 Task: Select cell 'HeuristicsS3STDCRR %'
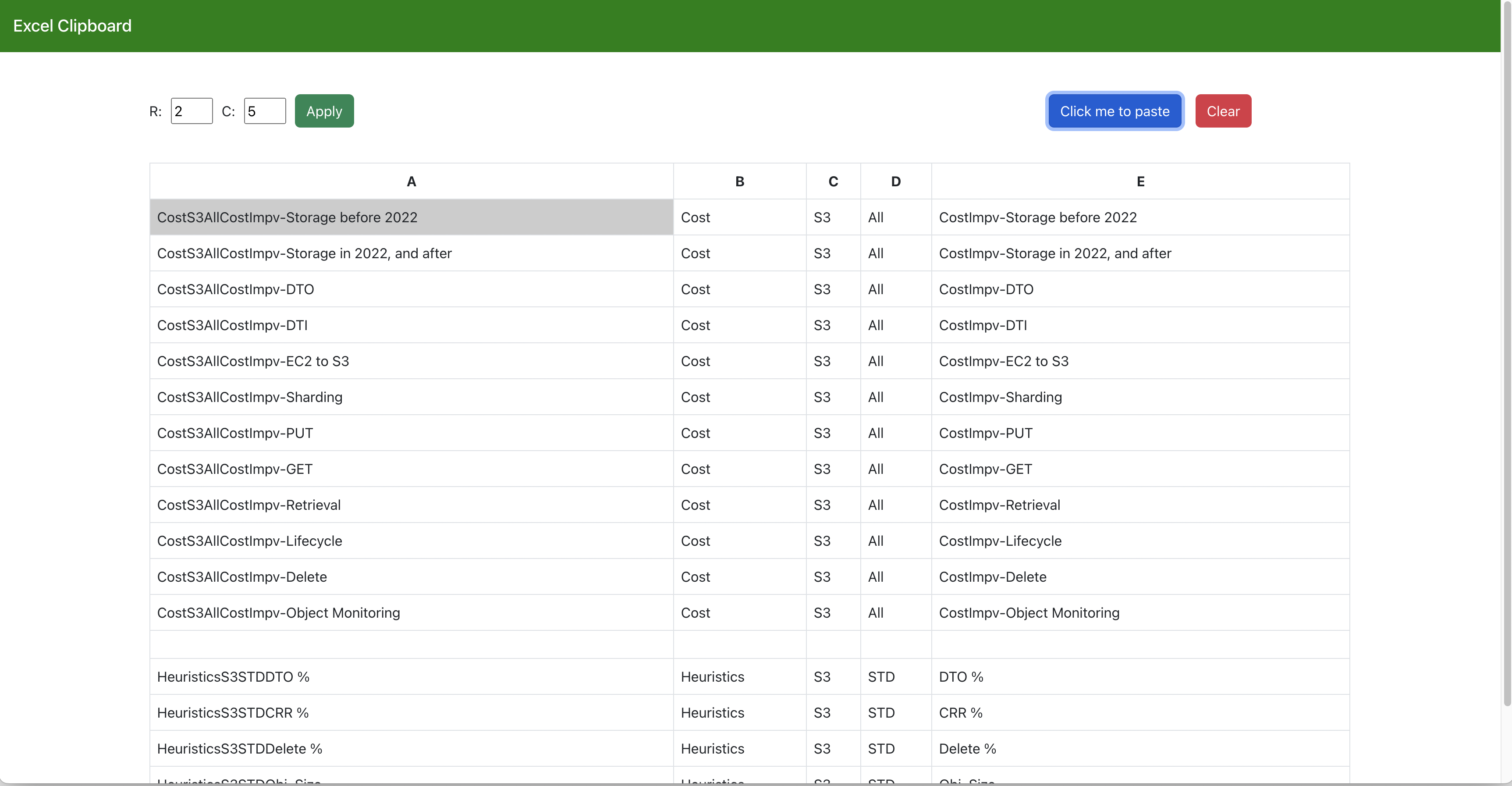point(412,713)
